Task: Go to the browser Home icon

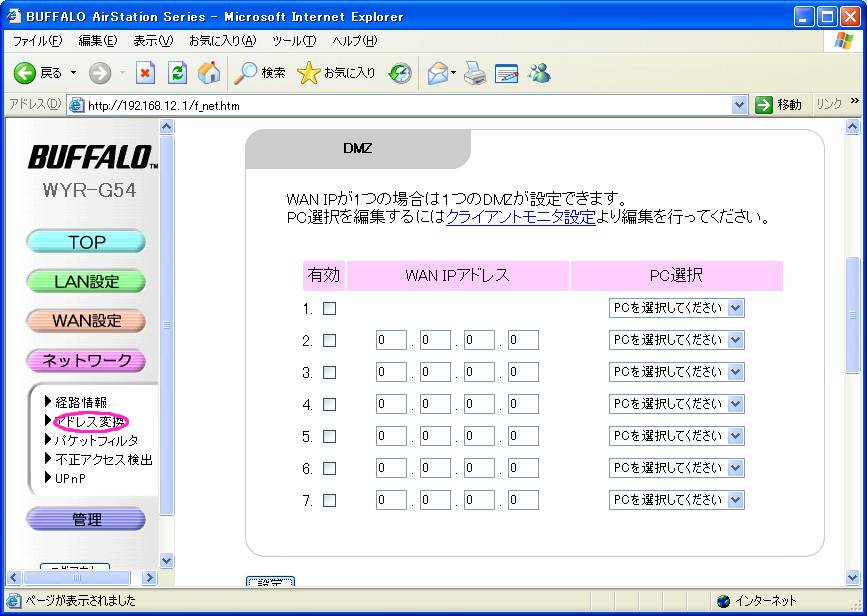Action: [209, 73]
